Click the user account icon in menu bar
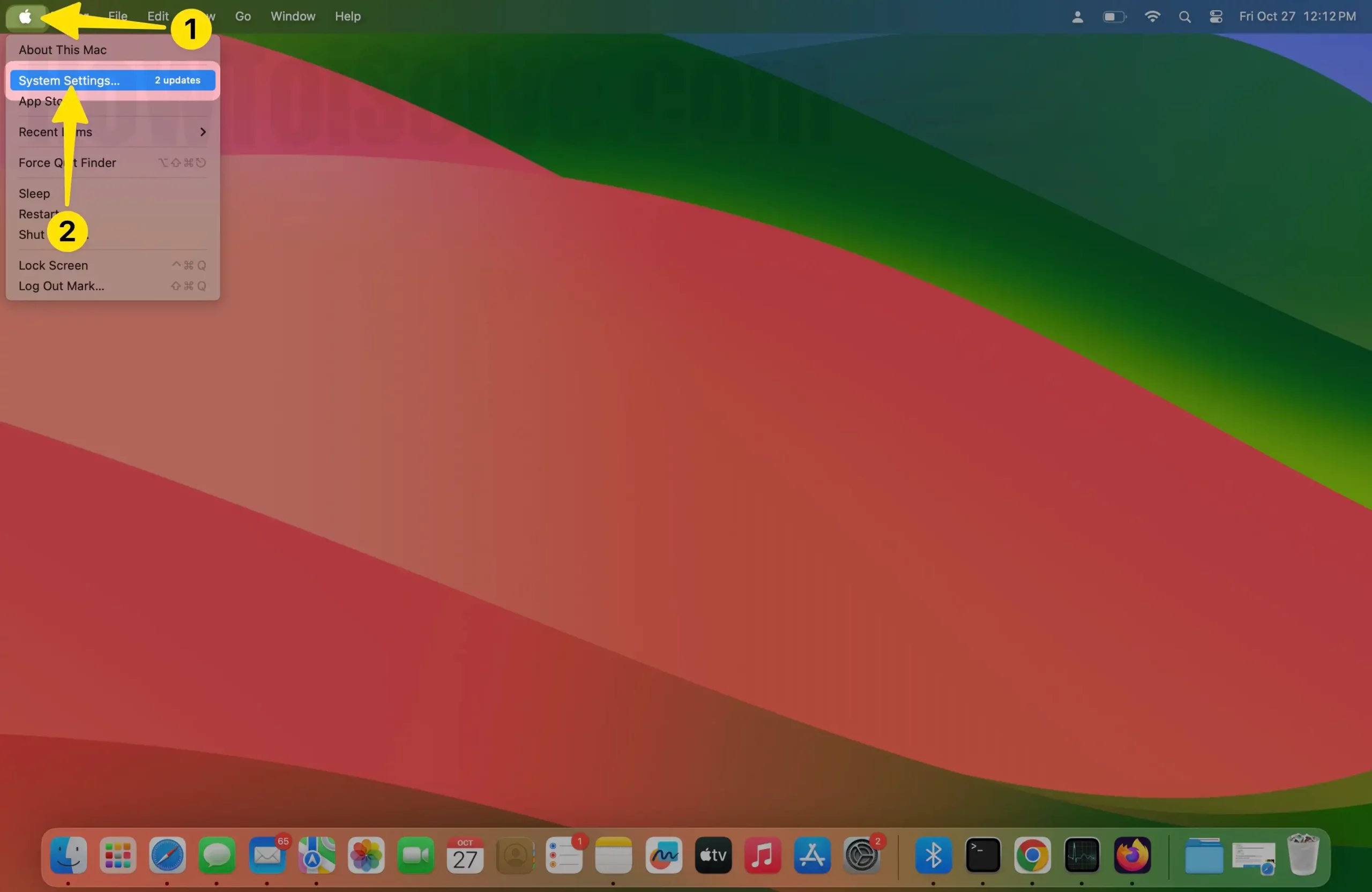This screenshot has width=1372, height=892. point(1077,17)
